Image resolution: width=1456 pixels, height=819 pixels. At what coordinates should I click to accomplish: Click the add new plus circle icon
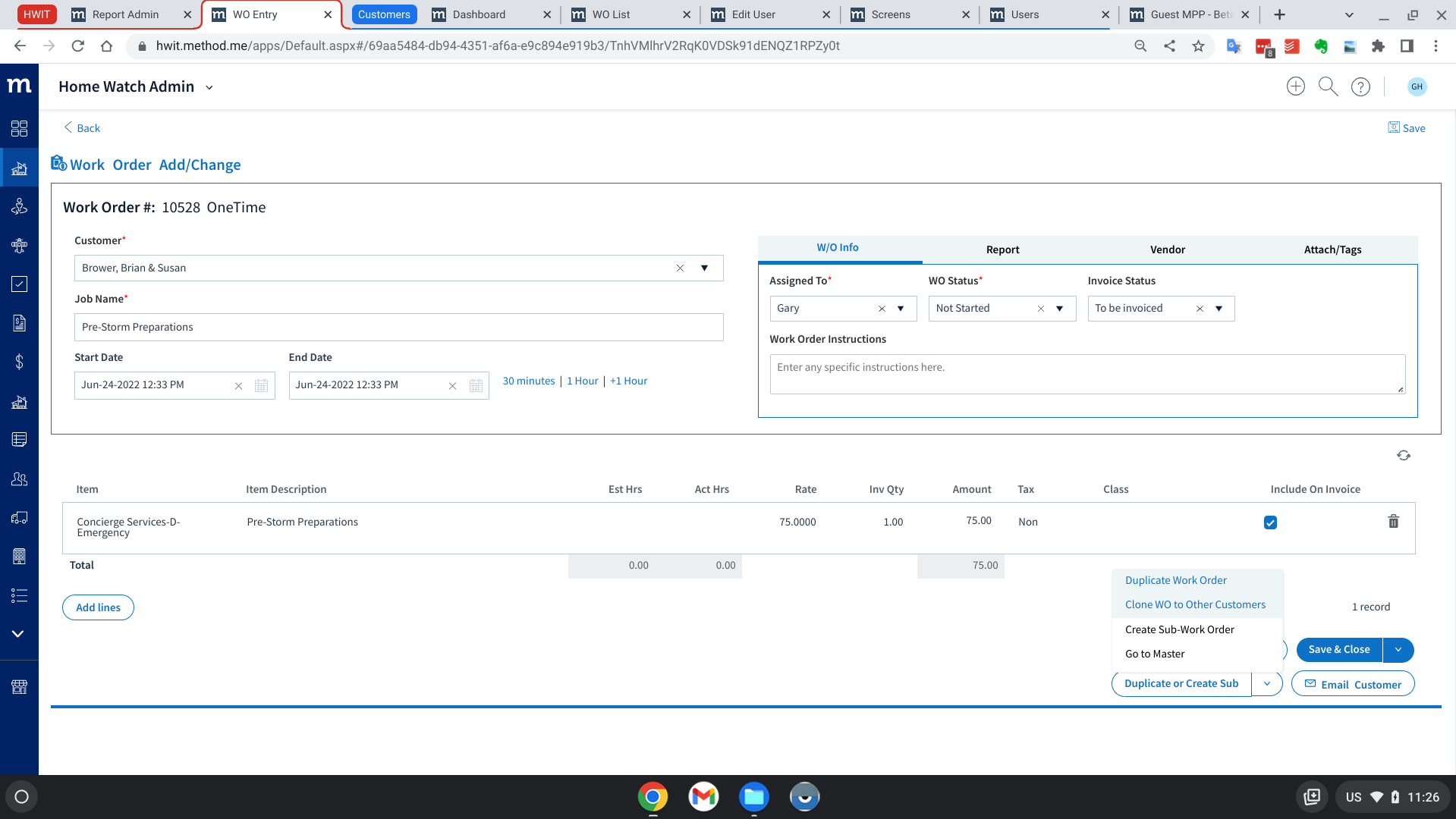(x=1296, y=86)
